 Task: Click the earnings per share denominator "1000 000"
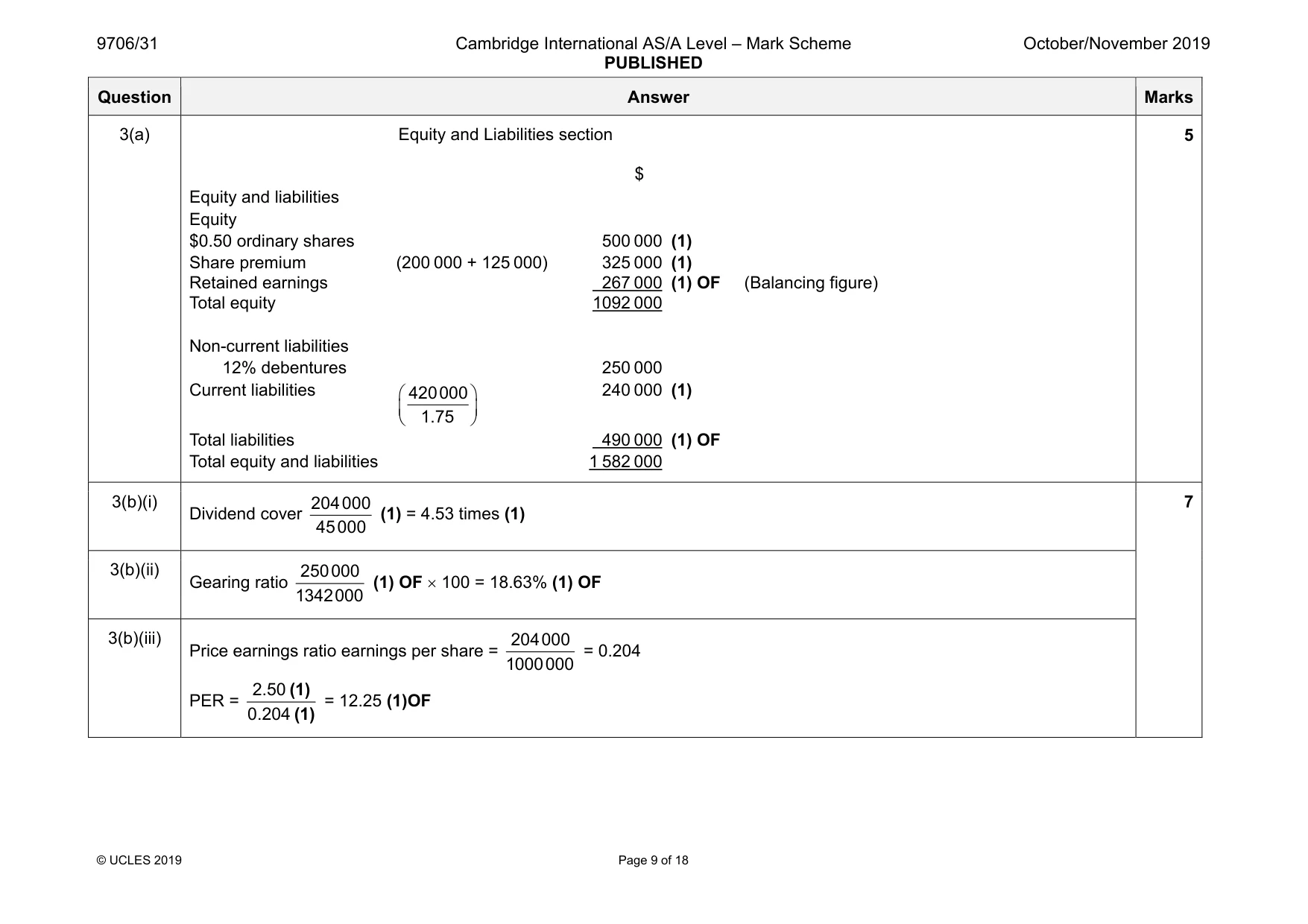click(540, 665)
